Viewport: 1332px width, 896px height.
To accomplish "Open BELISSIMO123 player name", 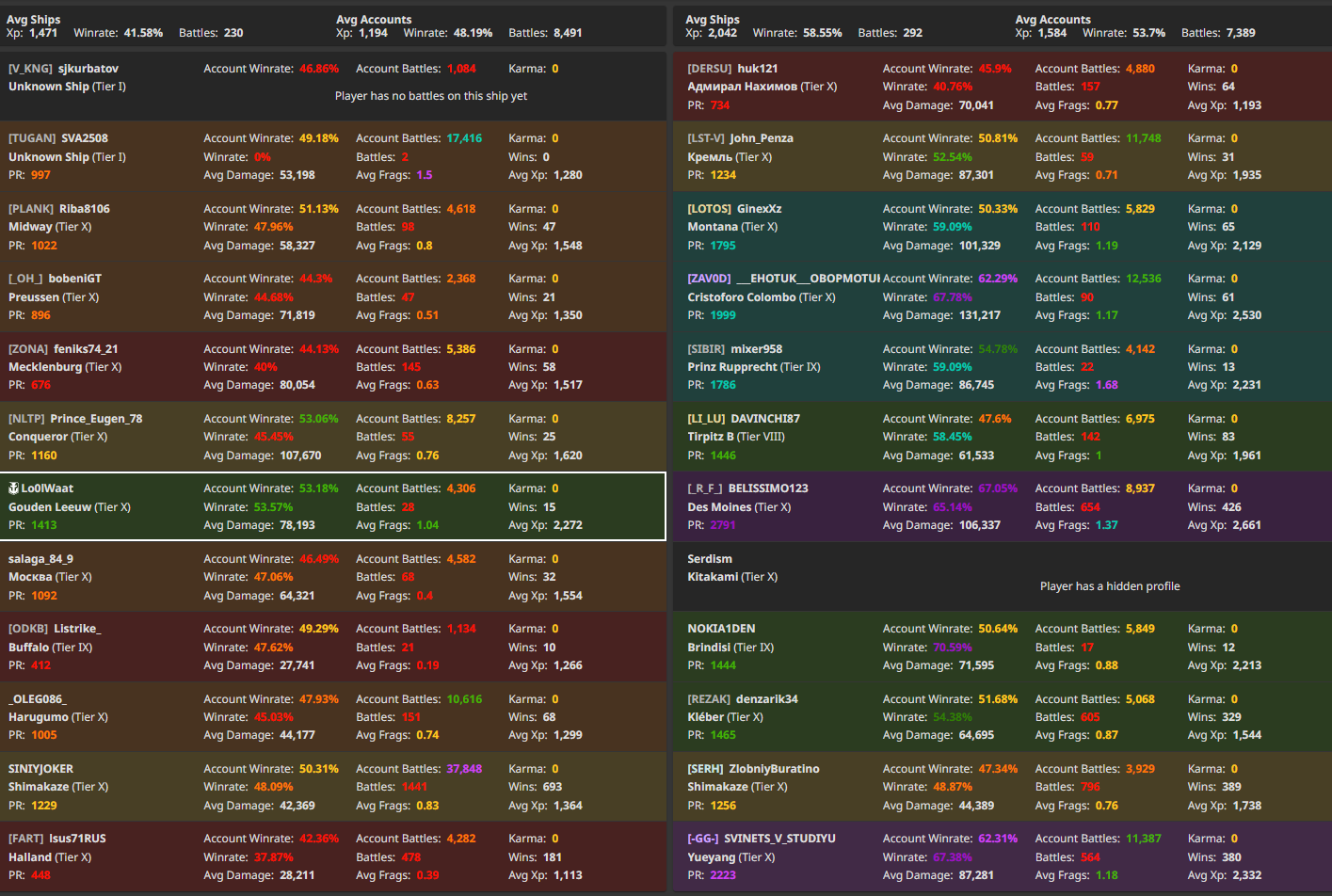I will coord(767,488).
